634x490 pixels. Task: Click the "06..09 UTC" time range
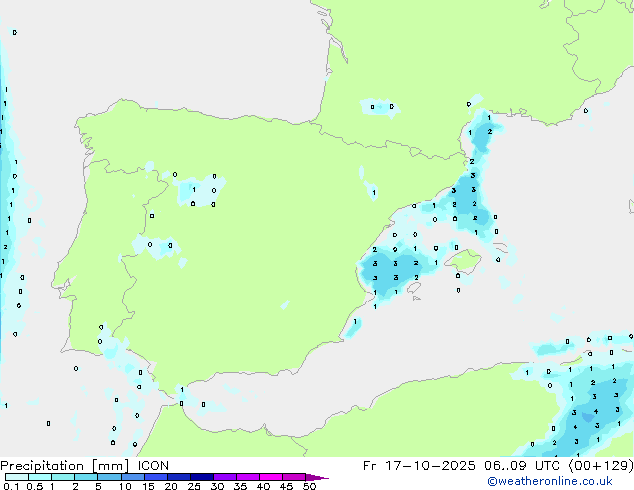[522, 466]
